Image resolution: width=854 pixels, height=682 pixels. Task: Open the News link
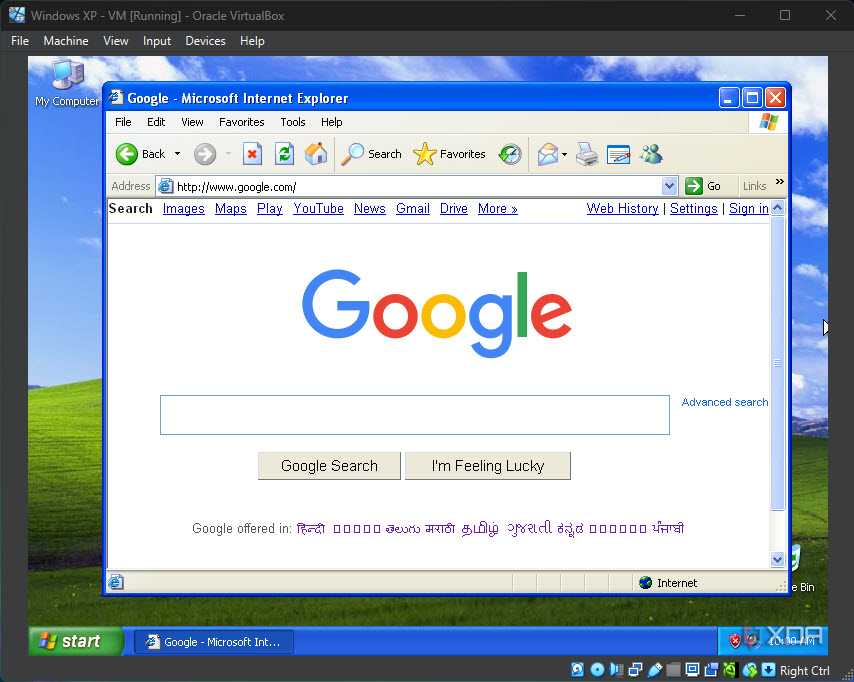(x=370, y=209)
